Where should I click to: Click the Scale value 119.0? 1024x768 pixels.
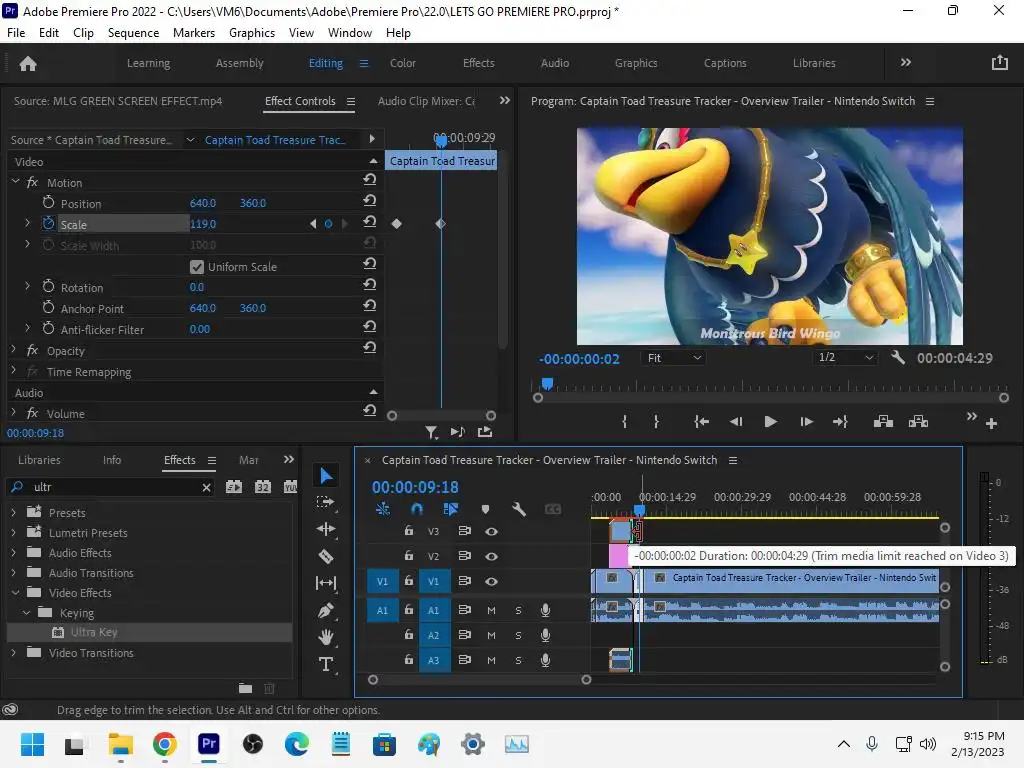pos(203,224)
